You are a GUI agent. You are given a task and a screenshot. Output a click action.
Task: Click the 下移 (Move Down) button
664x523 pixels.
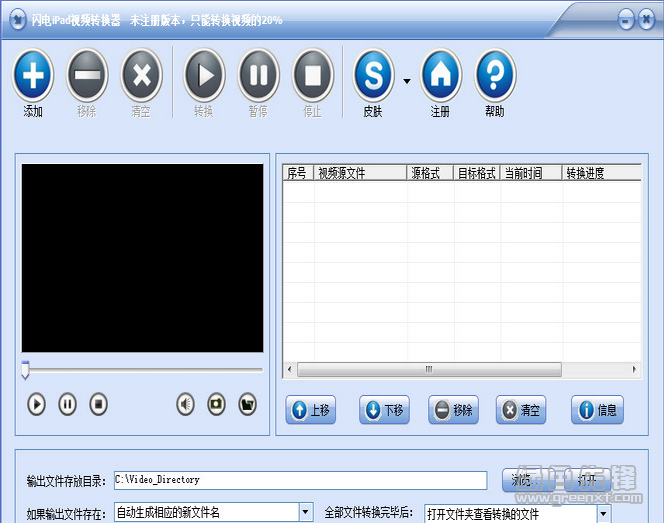point(385,410)
